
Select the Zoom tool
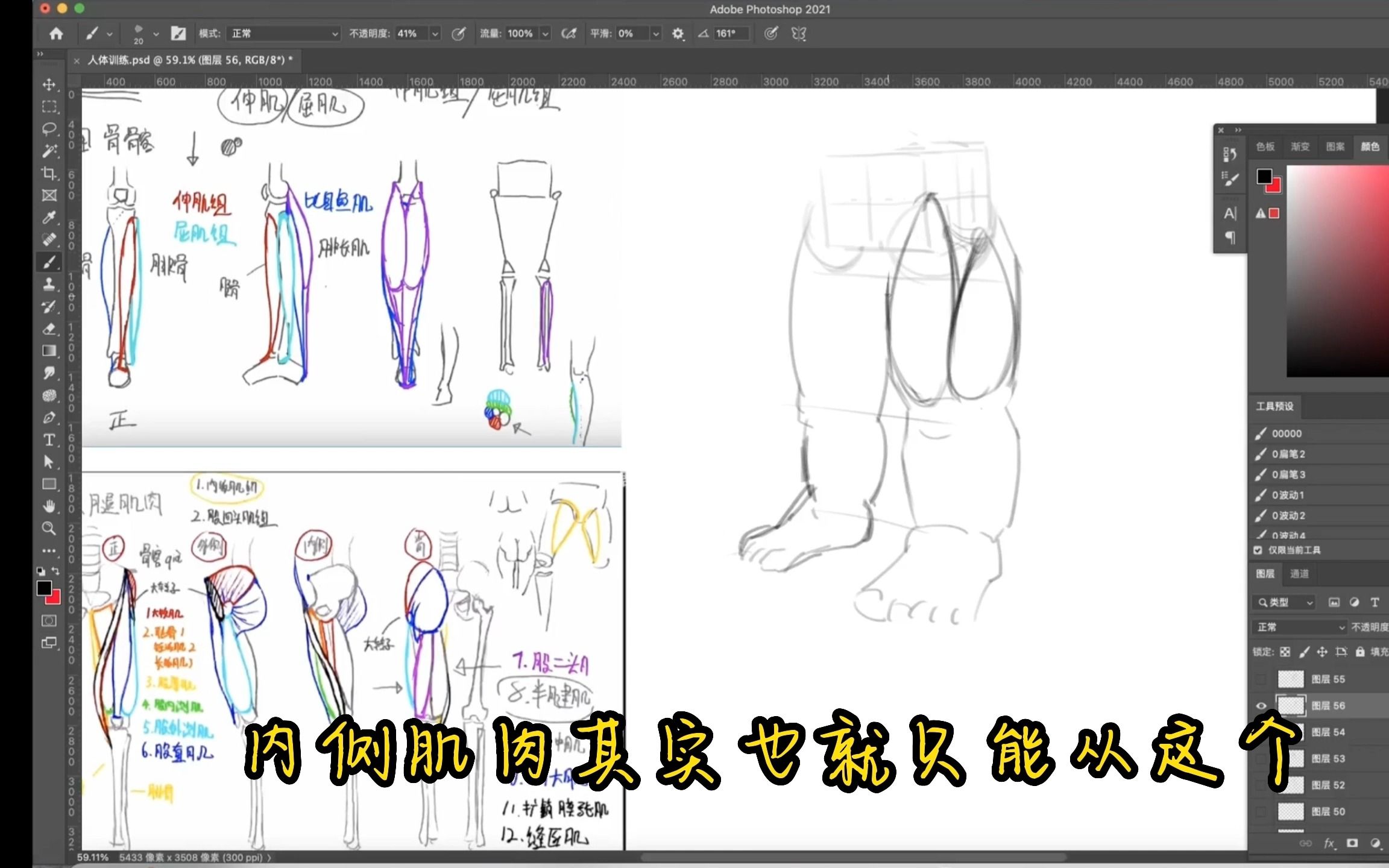coord(49,529)
